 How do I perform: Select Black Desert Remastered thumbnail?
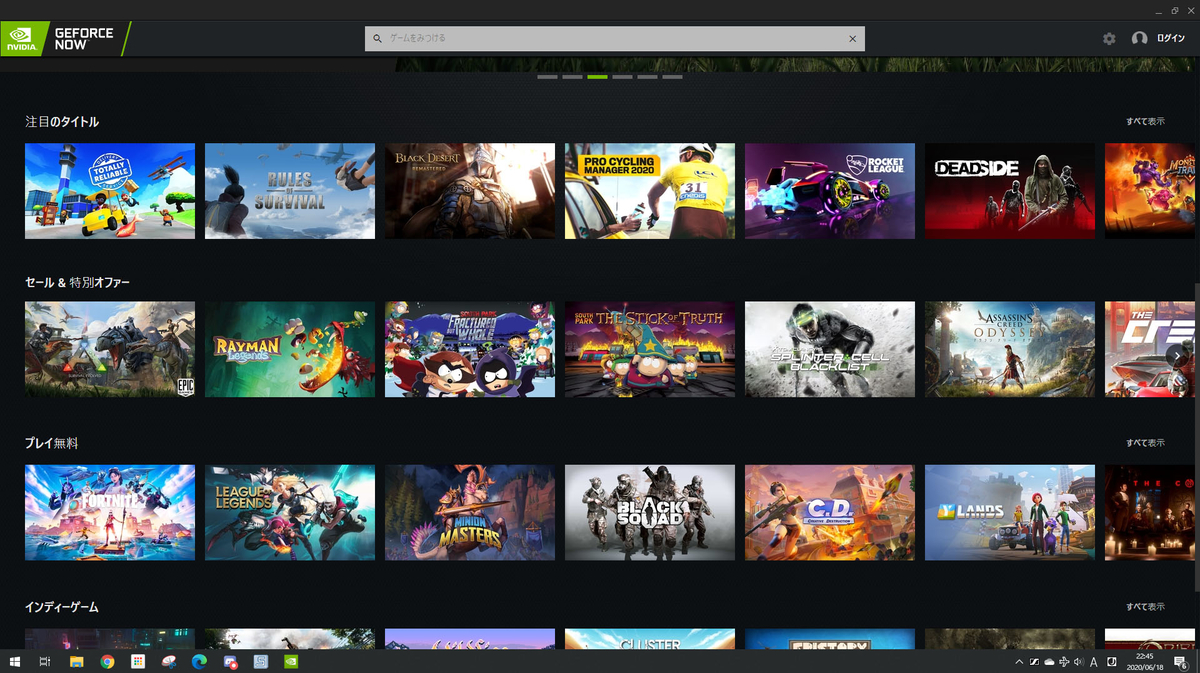tap(470, 191)
